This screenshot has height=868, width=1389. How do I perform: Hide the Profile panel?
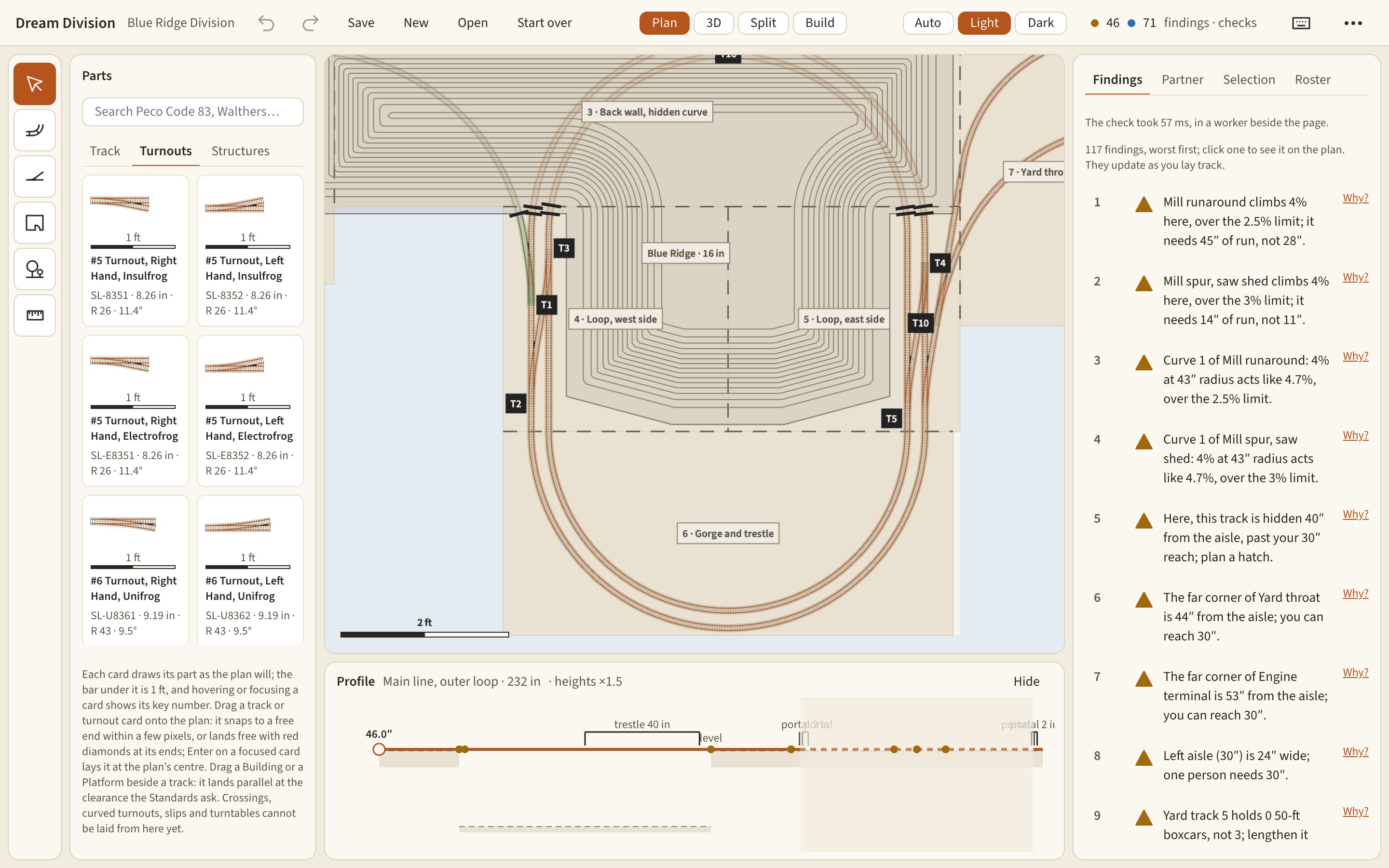pos(1026,681)
